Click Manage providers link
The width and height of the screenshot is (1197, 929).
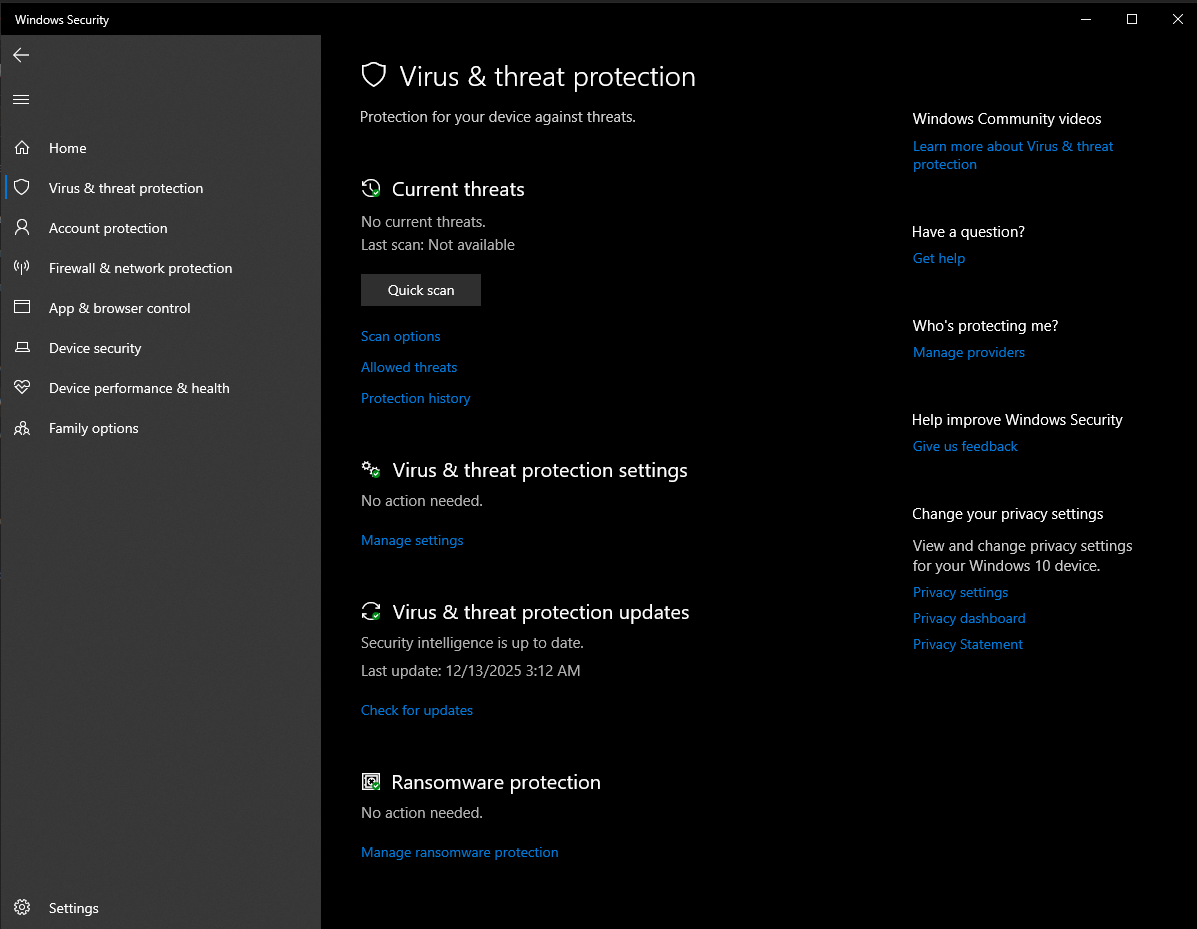[x=968, y=352]
